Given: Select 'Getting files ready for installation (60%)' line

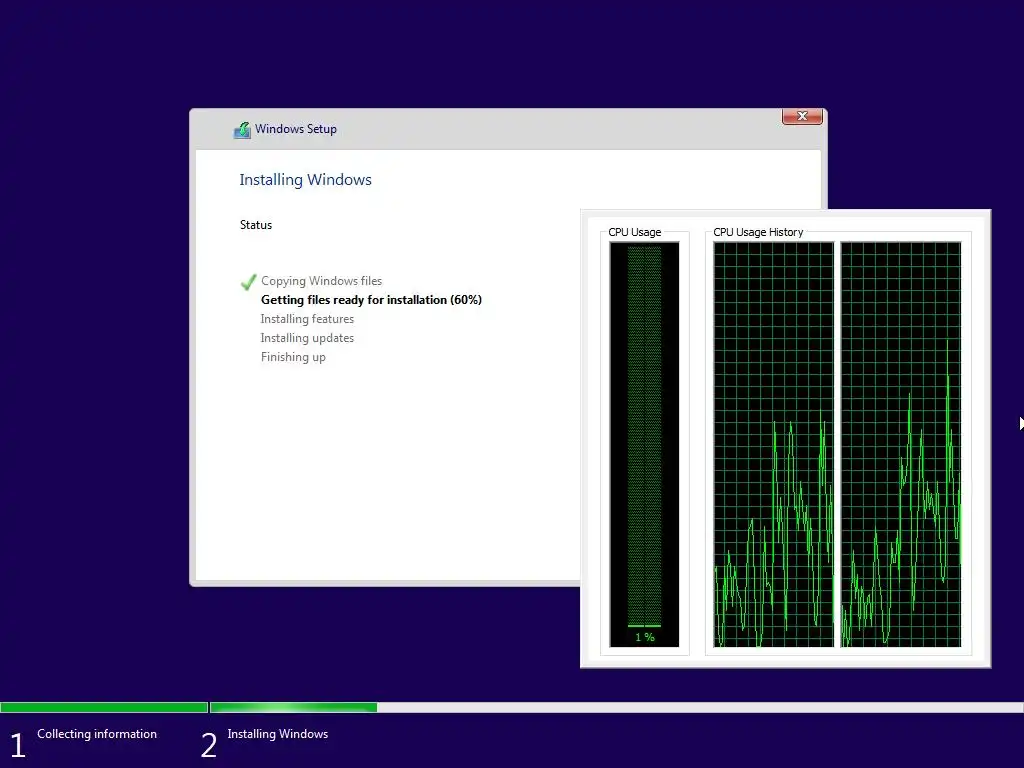Looking at the screenshot, I should pyautogui.click(x=371, y=300).
